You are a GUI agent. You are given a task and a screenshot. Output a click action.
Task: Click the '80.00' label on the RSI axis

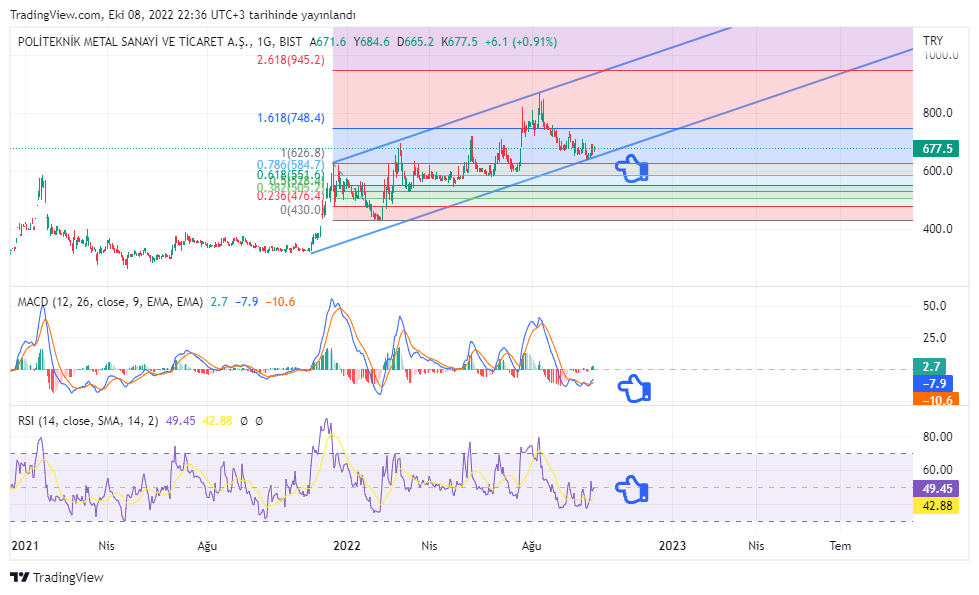(x=938, y=437)
